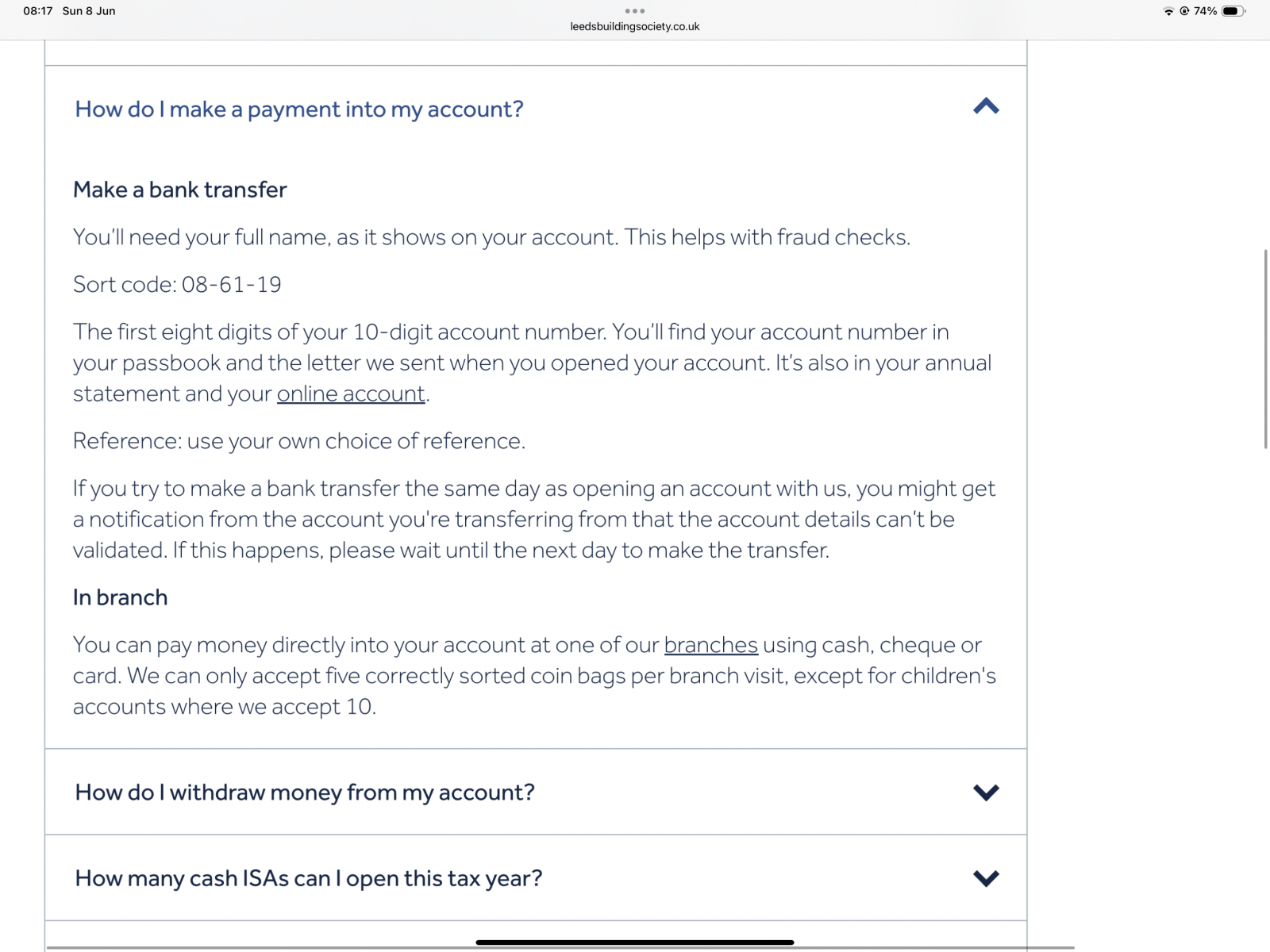Expand 'How do I withdraw money' question

305,793
